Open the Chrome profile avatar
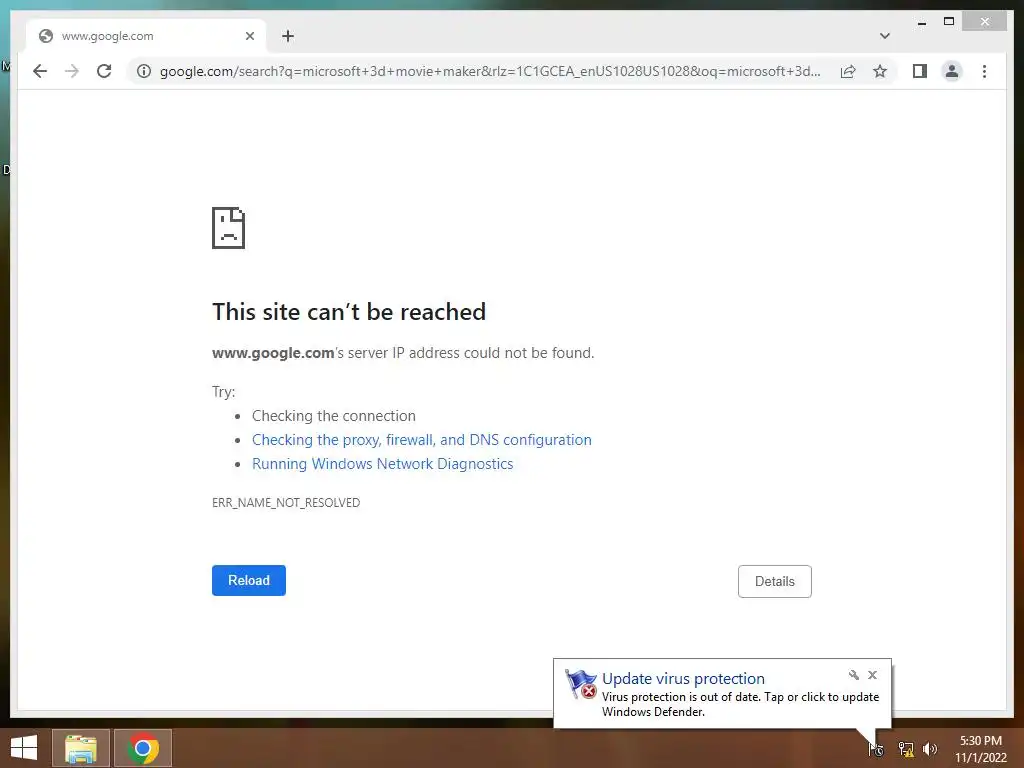The width and height of the screenshot is (1024, 768). tap(952, 71)
